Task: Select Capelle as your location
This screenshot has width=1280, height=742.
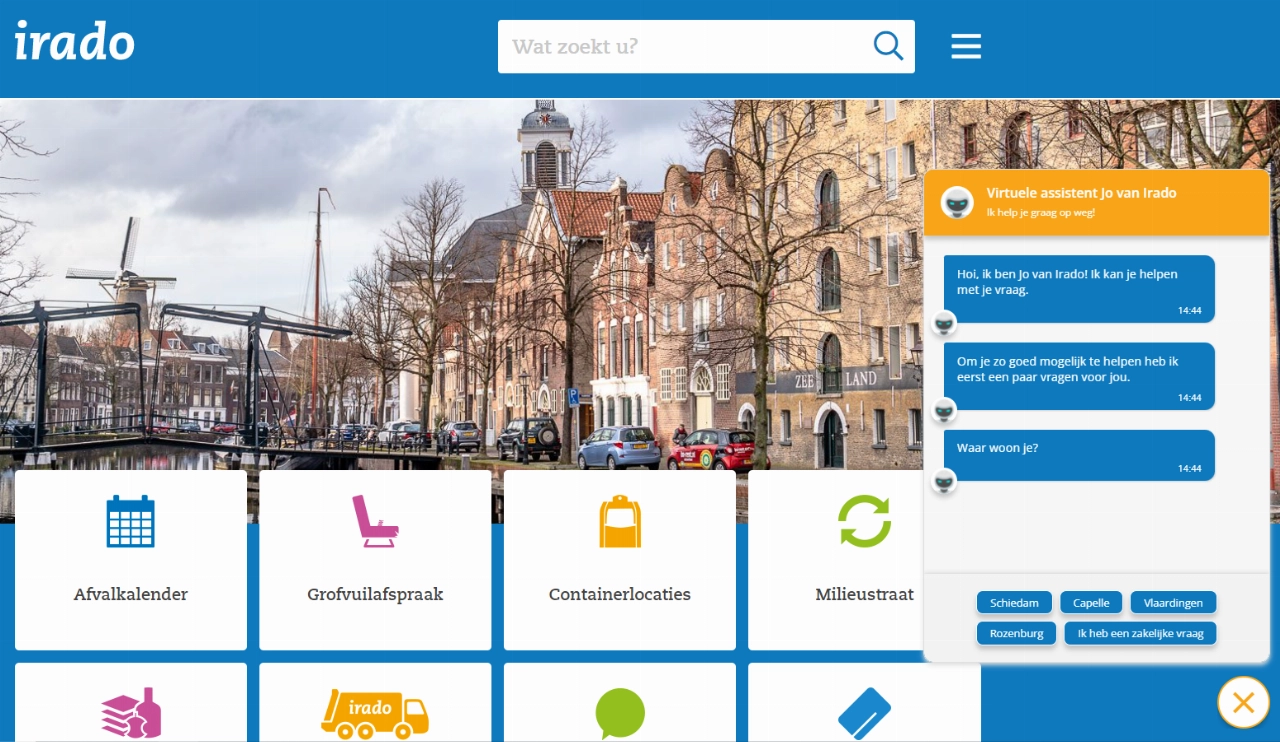Action: [x=1091, y=603]
